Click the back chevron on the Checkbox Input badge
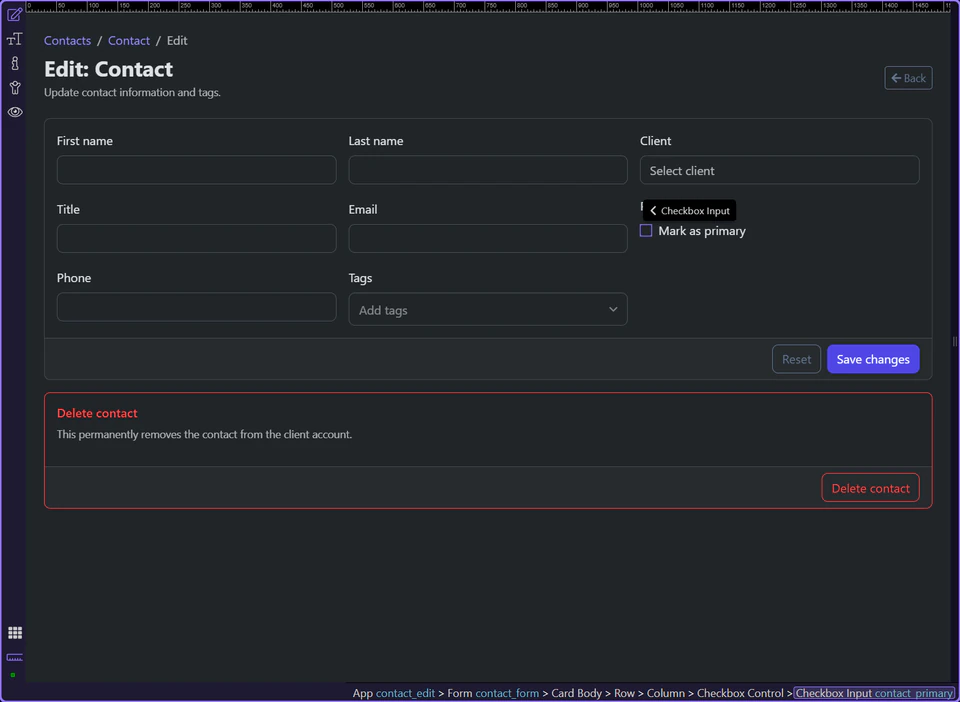Screen dimensions: 960x702 [x=655, y=210]
